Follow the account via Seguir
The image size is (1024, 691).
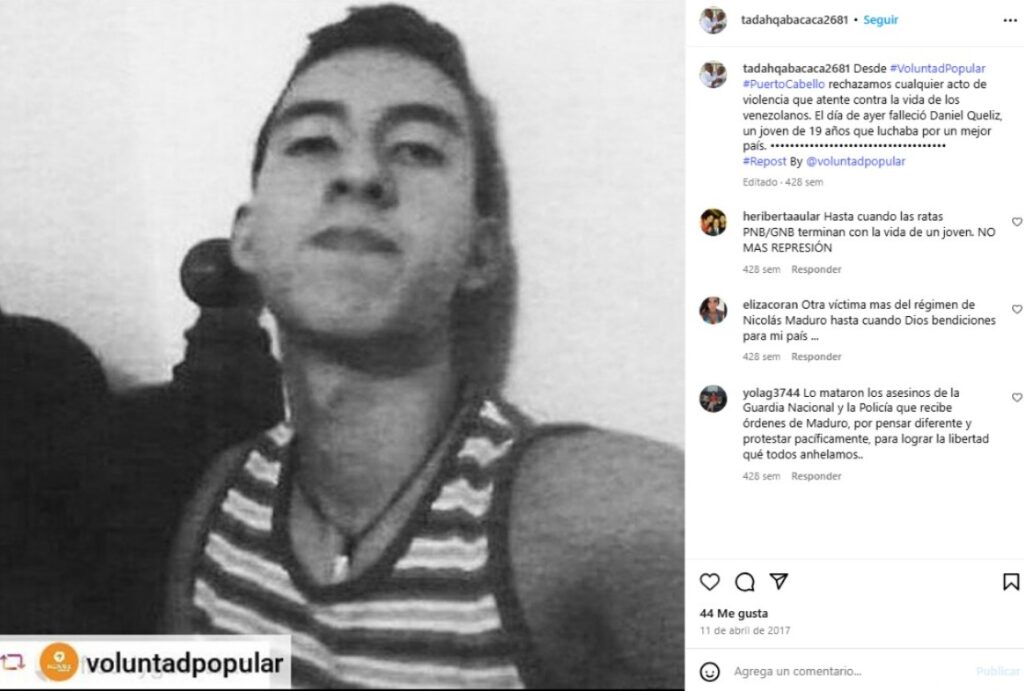point(880,20)
